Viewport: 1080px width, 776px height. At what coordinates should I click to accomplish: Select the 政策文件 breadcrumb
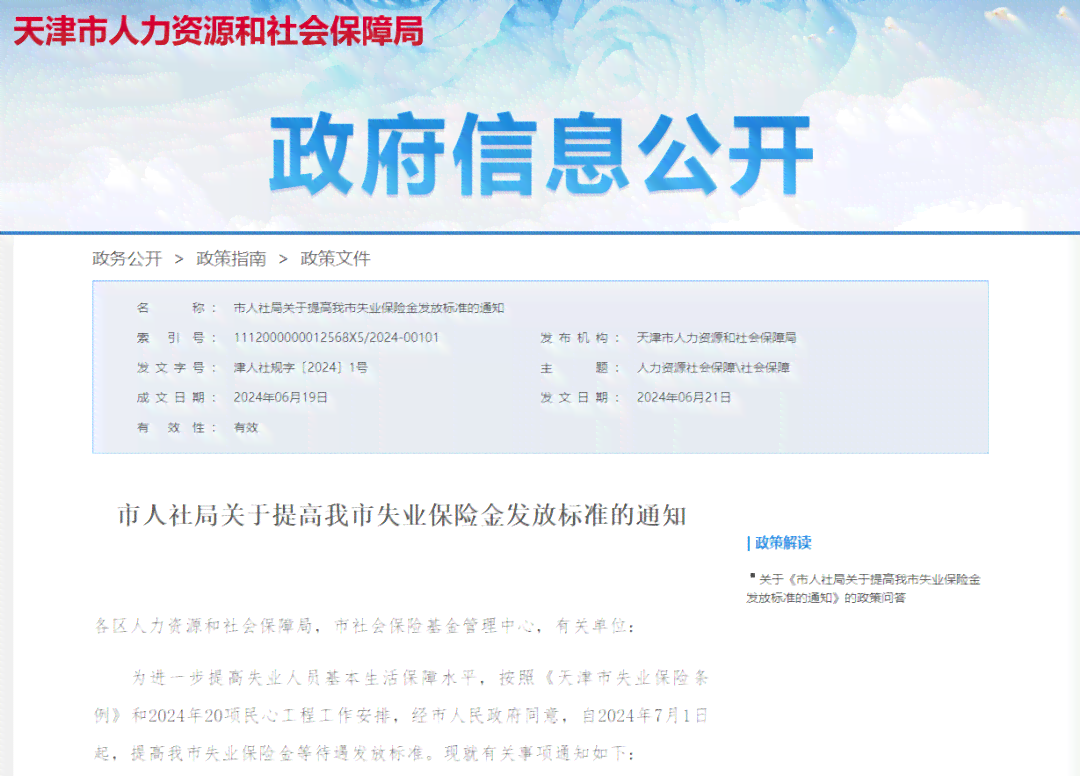(335, 259)
